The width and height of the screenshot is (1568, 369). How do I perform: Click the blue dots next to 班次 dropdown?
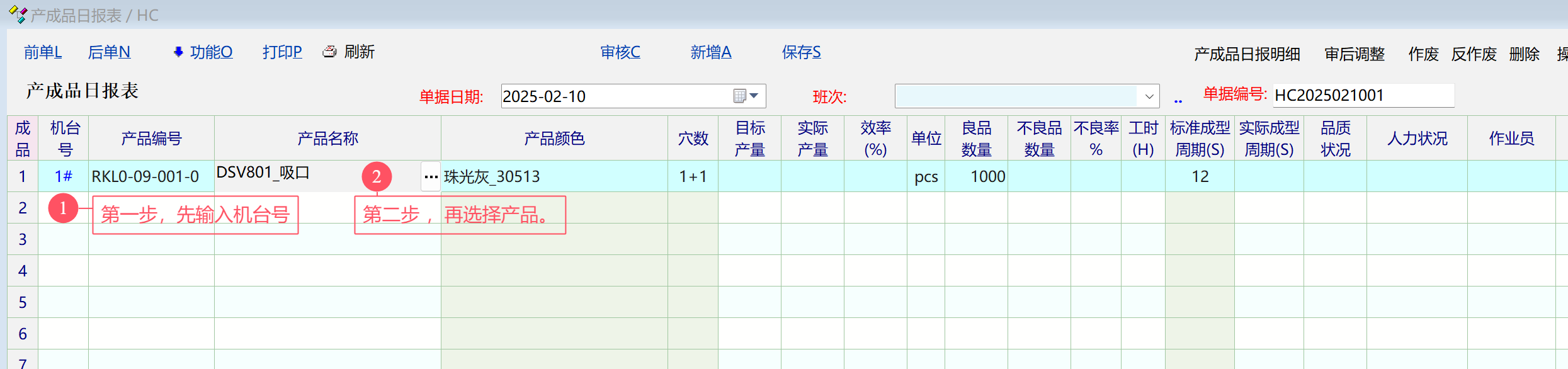click(x=1178, y=99)
